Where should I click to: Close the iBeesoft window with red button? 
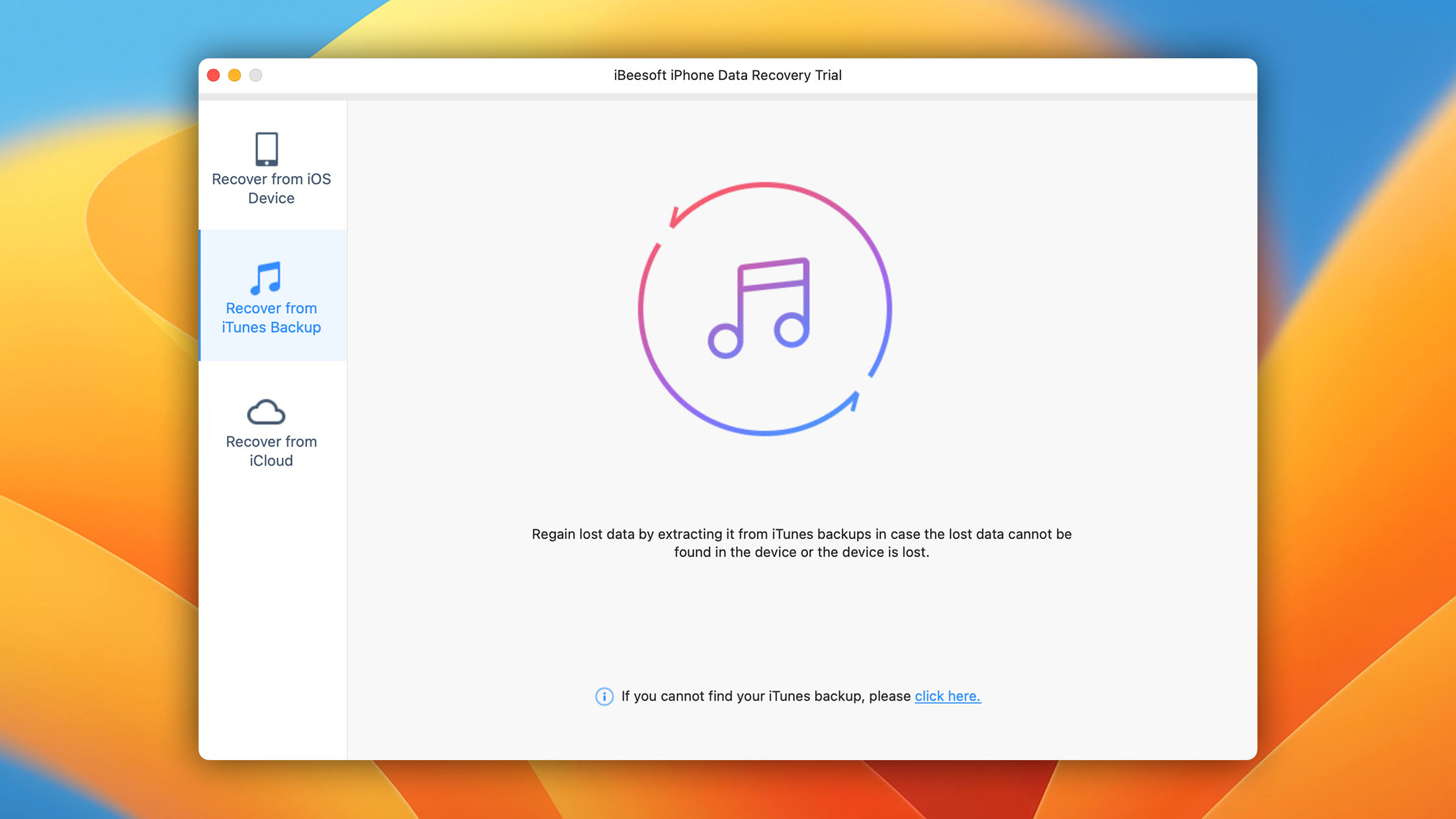pyautogui.click(x=213, y=75)
